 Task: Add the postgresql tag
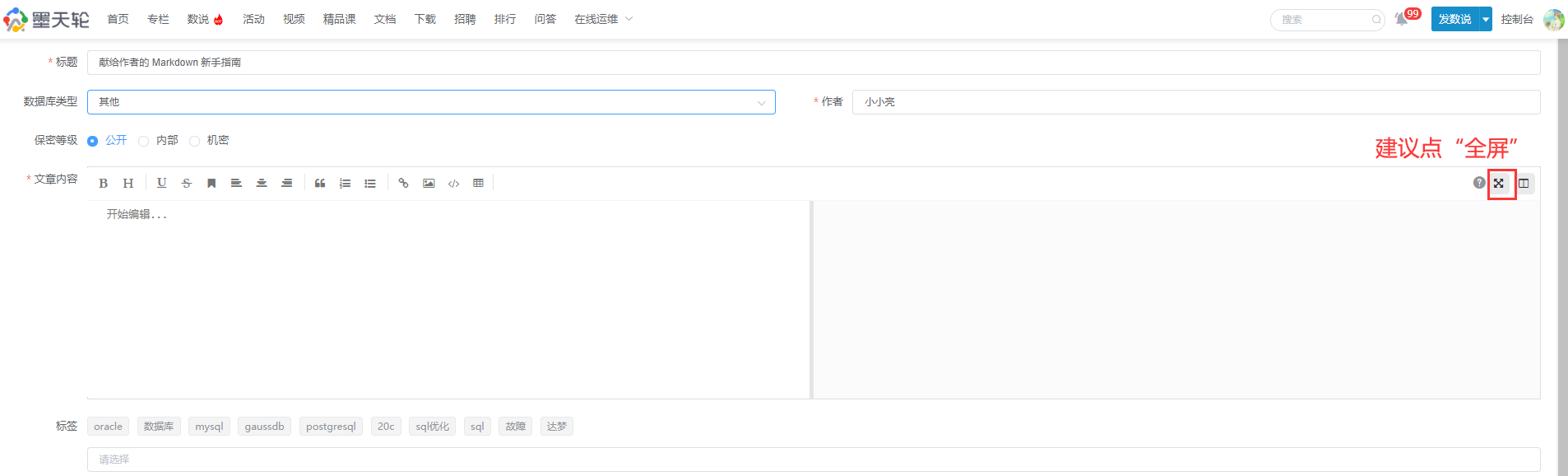click(331, 427)
